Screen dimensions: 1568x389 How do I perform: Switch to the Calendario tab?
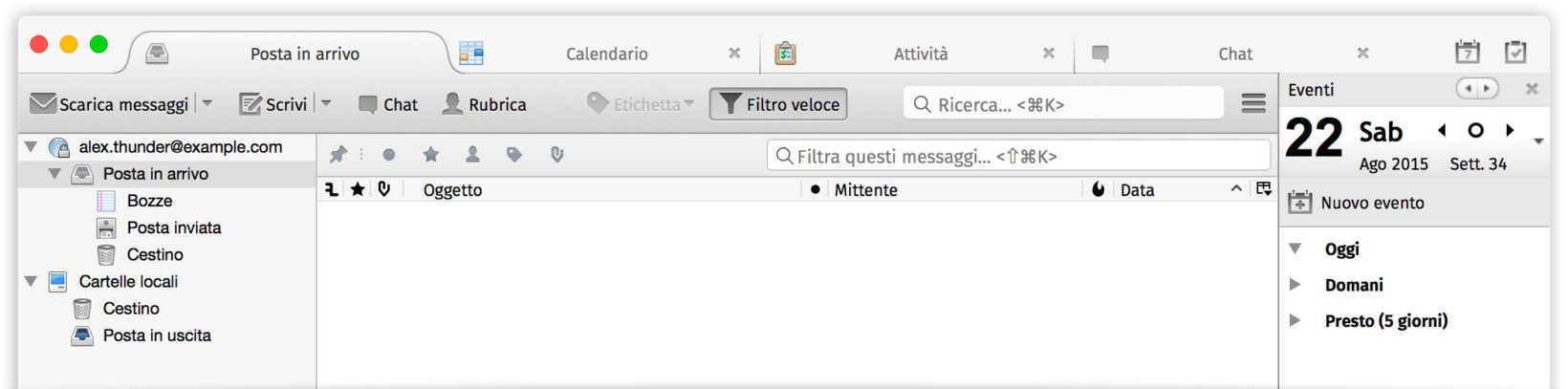pos(606,54)
